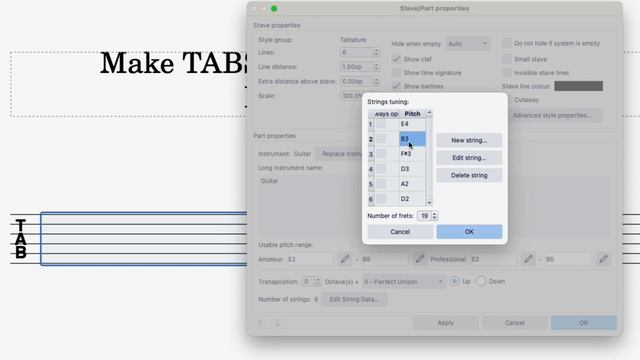Click the strings tuning table scrollbar
This screenshot has height=360, width=640.
click(429, 158)
